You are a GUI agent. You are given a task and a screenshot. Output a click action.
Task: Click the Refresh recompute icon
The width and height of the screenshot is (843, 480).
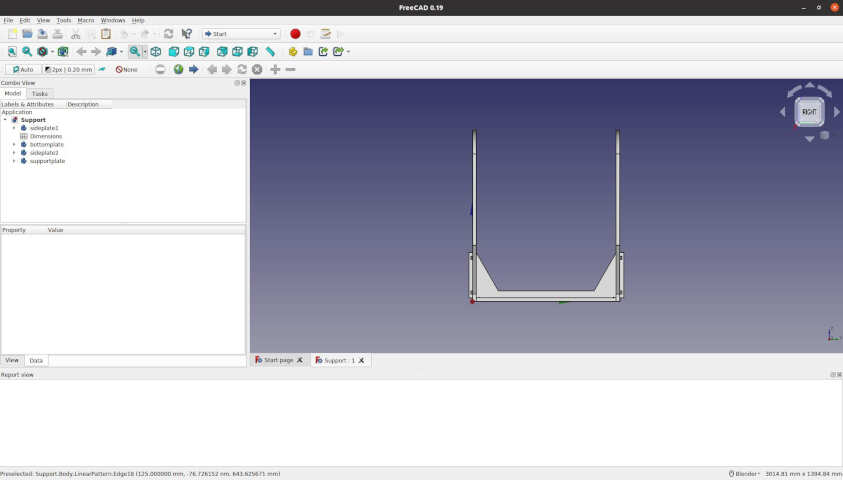click(x=168, y=34)
